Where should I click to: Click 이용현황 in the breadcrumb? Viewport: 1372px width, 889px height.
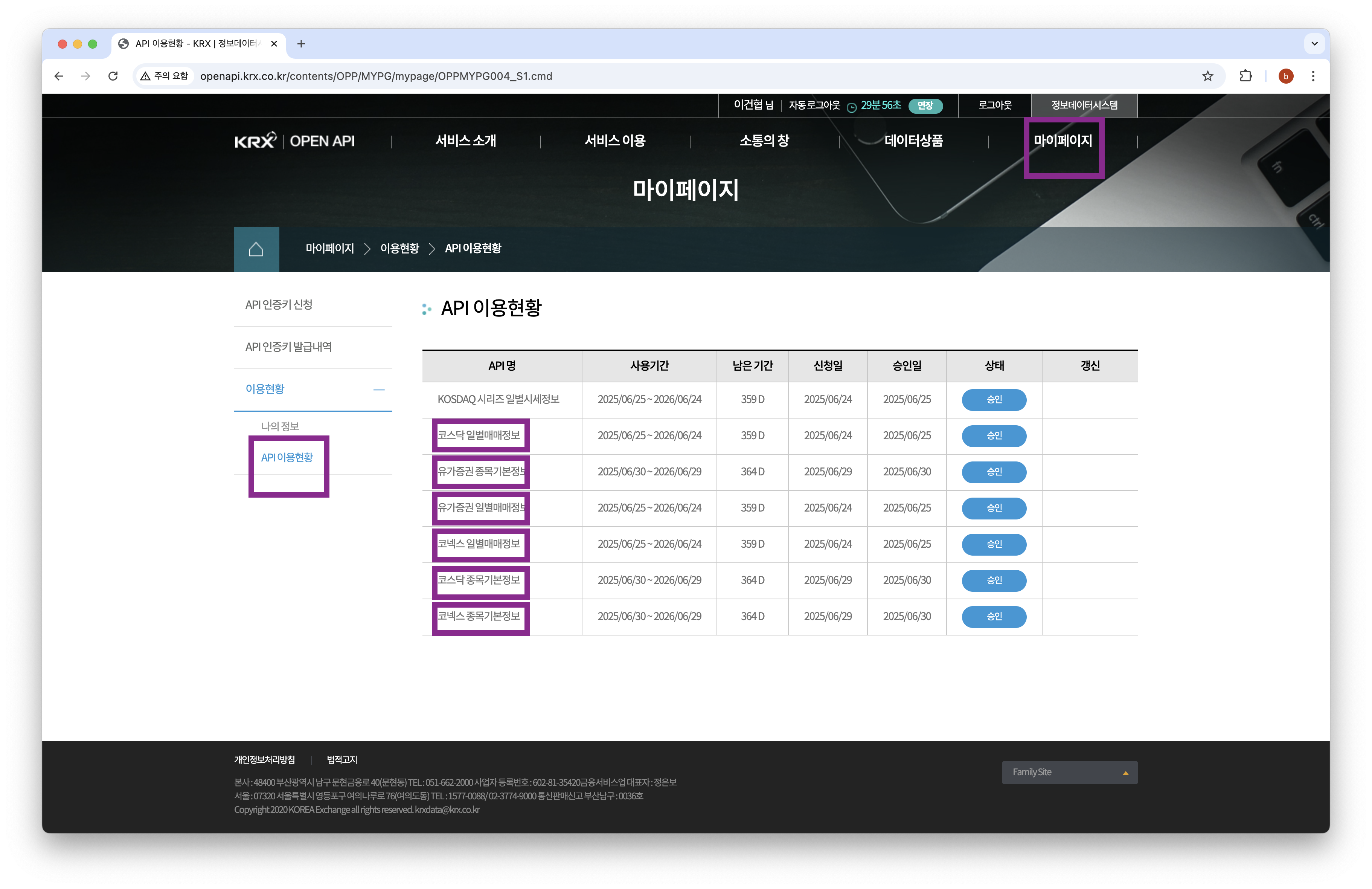point(399,249)
